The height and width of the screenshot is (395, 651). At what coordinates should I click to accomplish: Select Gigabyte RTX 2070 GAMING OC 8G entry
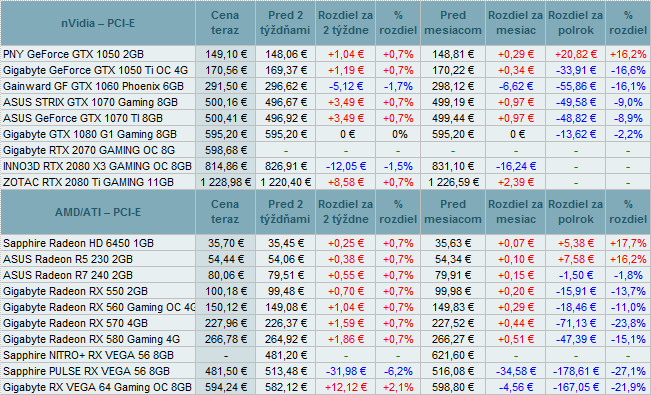tap(89, 150)
